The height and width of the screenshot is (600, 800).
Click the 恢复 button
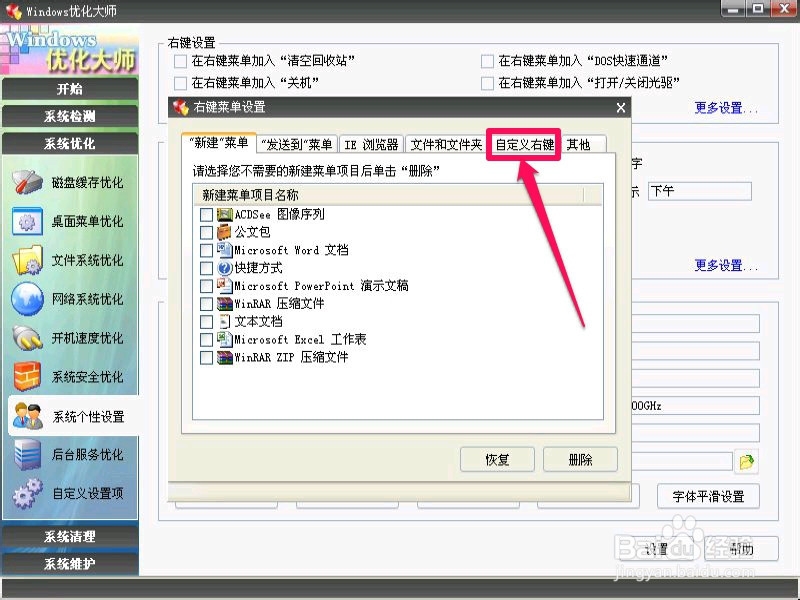[x=497, y=460]
